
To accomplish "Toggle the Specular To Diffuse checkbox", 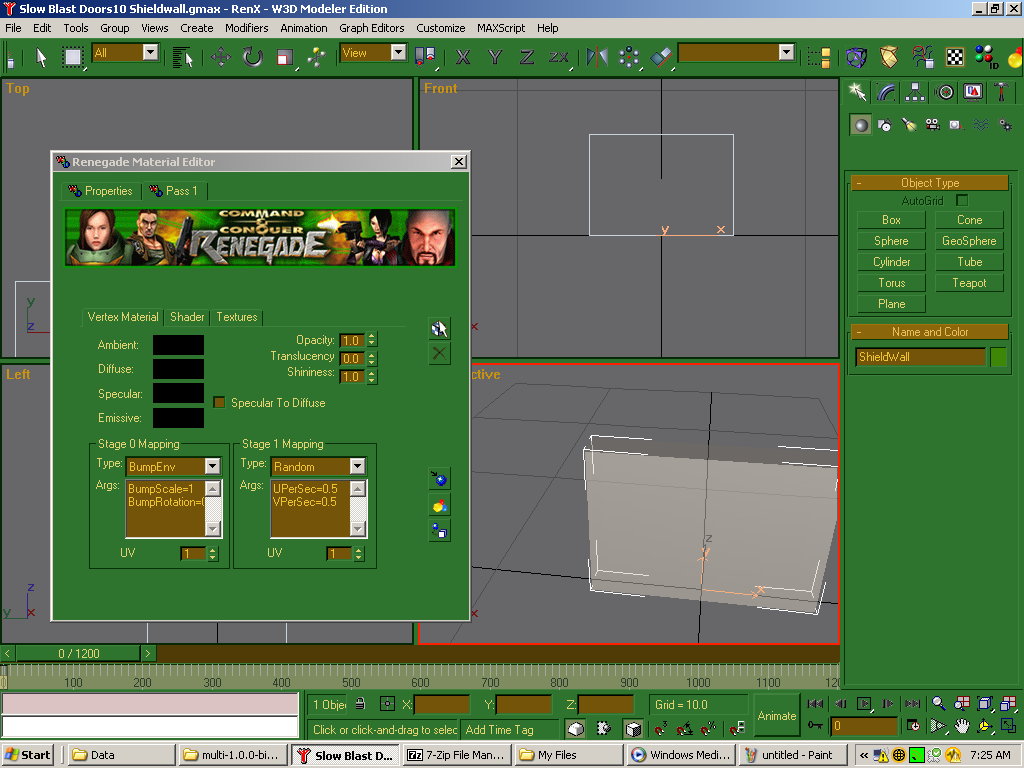I will pyautogui.click(x=220, y=403).
